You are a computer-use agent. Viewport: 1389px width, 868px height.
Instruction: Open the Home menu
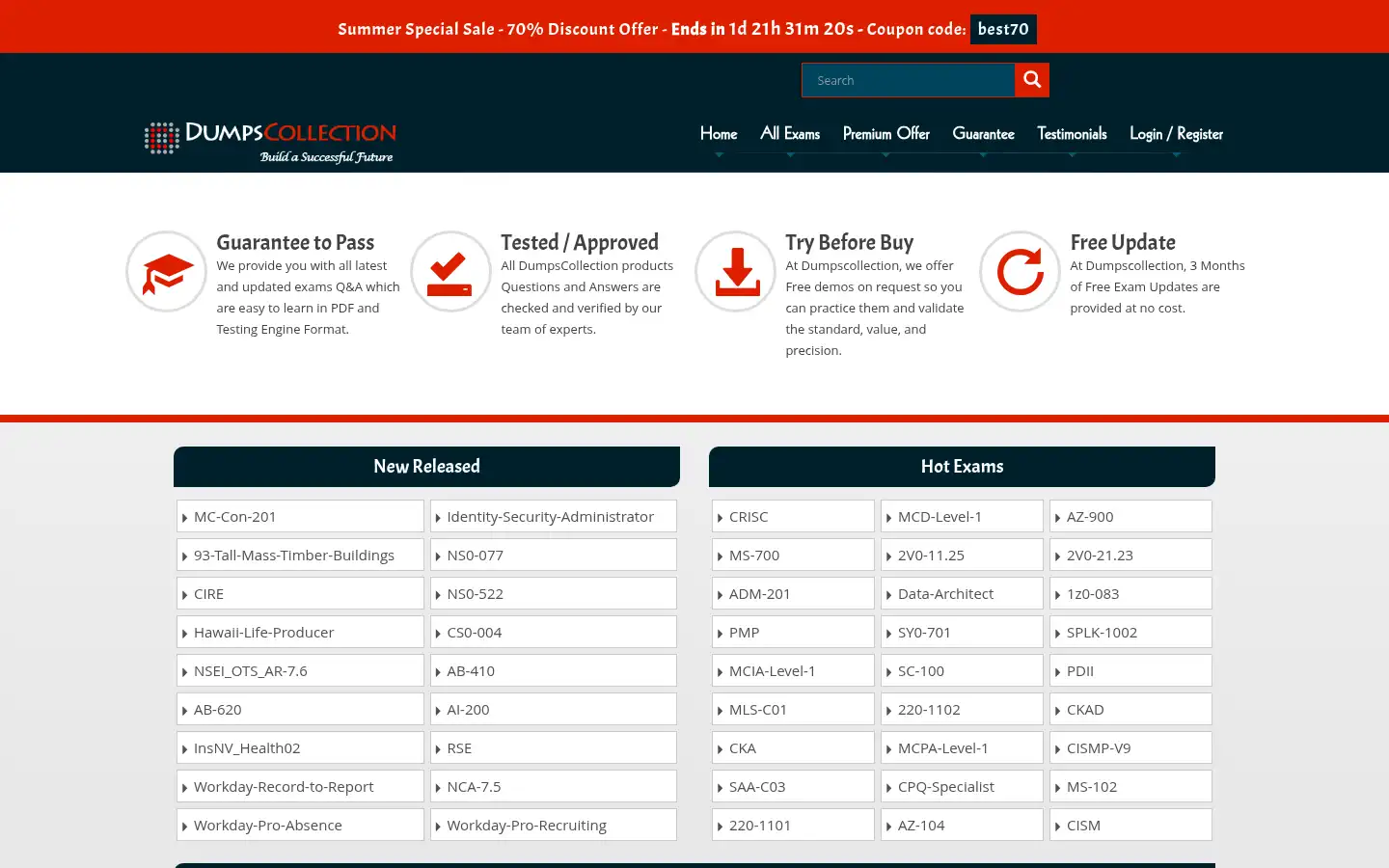[x=719, y=134]
